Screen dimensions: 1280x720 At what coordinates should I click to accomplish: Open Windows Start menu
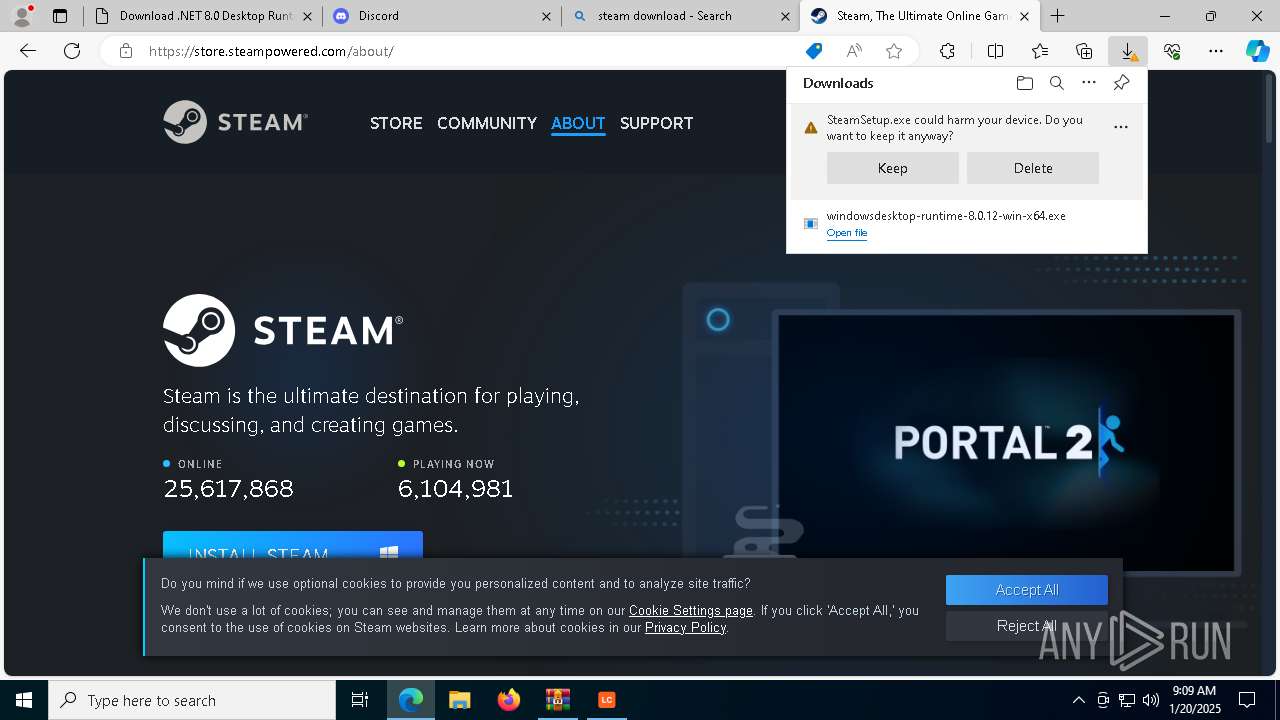coord(24,700)
